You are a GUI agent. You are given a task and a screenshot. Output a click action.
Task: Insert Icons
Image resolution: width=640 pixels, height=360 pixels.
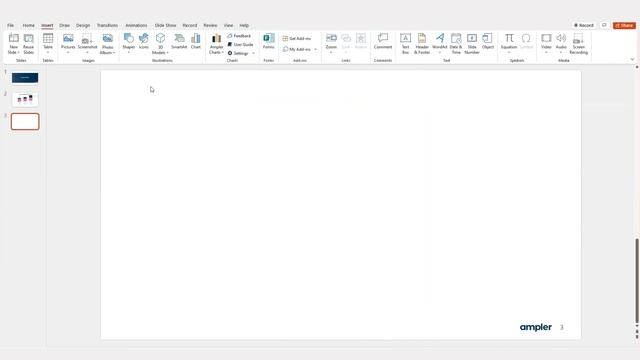pyautogui.click(x=144, y=42)
